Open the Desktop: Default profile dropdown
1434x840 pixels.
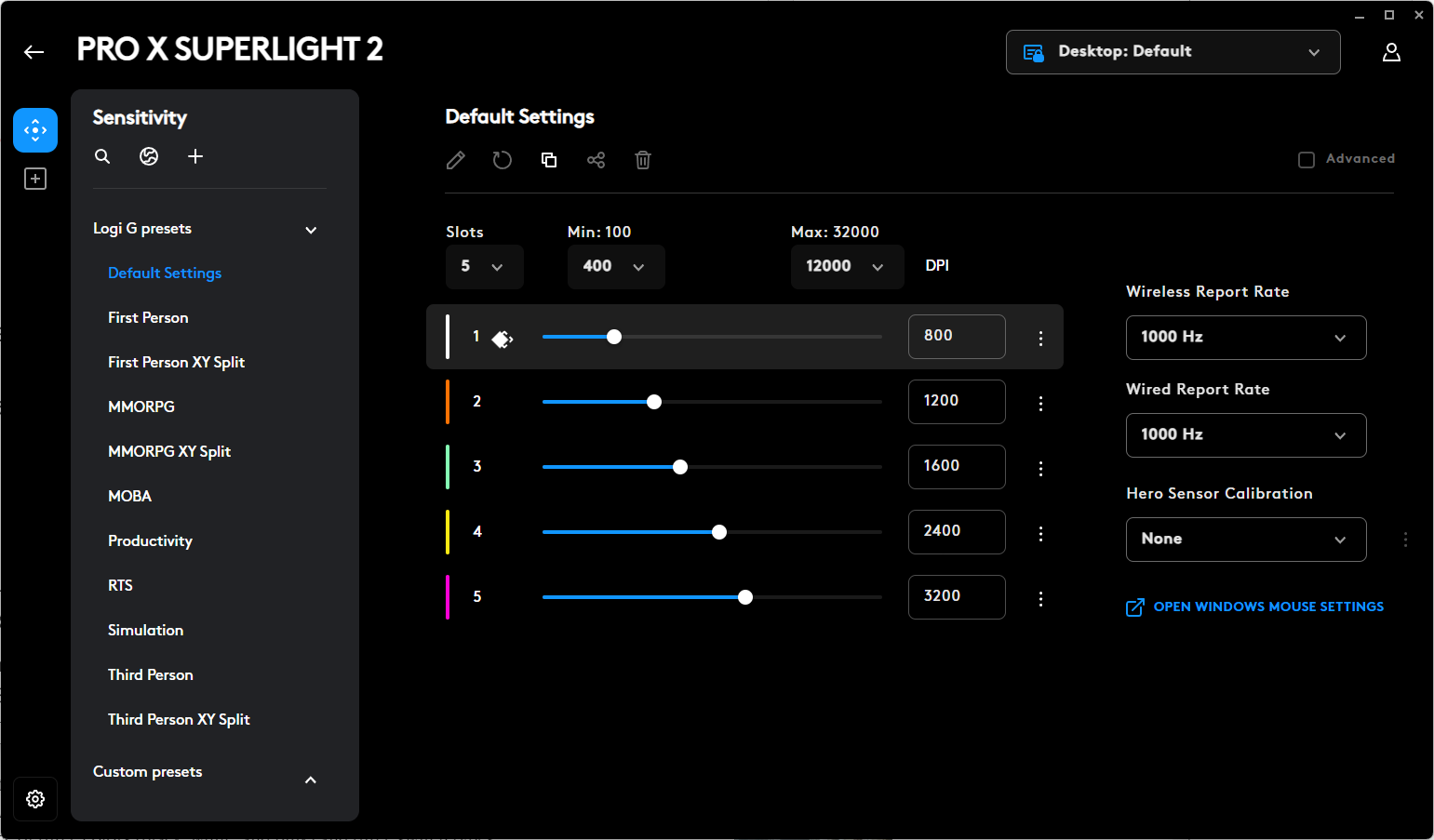(1173, 52)
